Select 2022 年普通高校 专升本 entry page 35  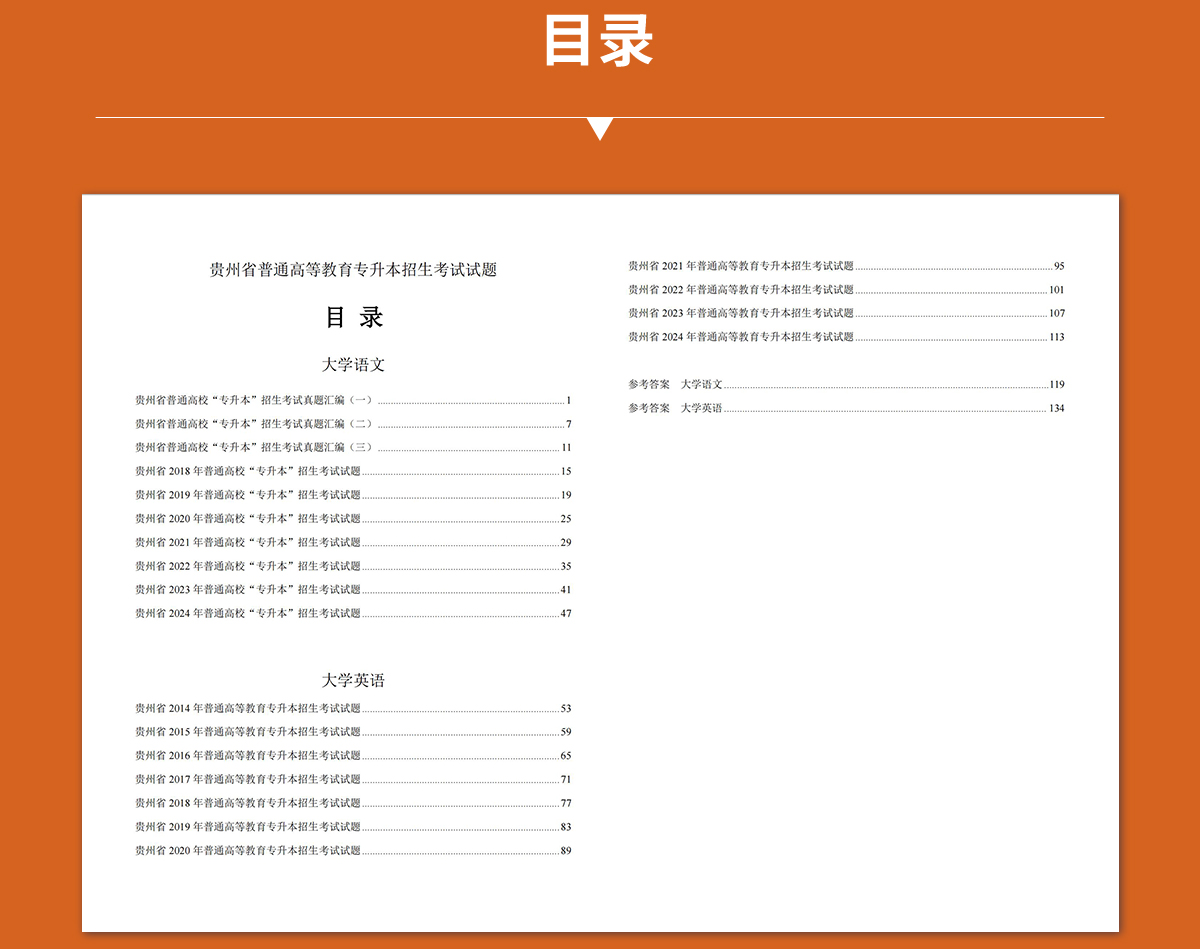pos(248,566)
